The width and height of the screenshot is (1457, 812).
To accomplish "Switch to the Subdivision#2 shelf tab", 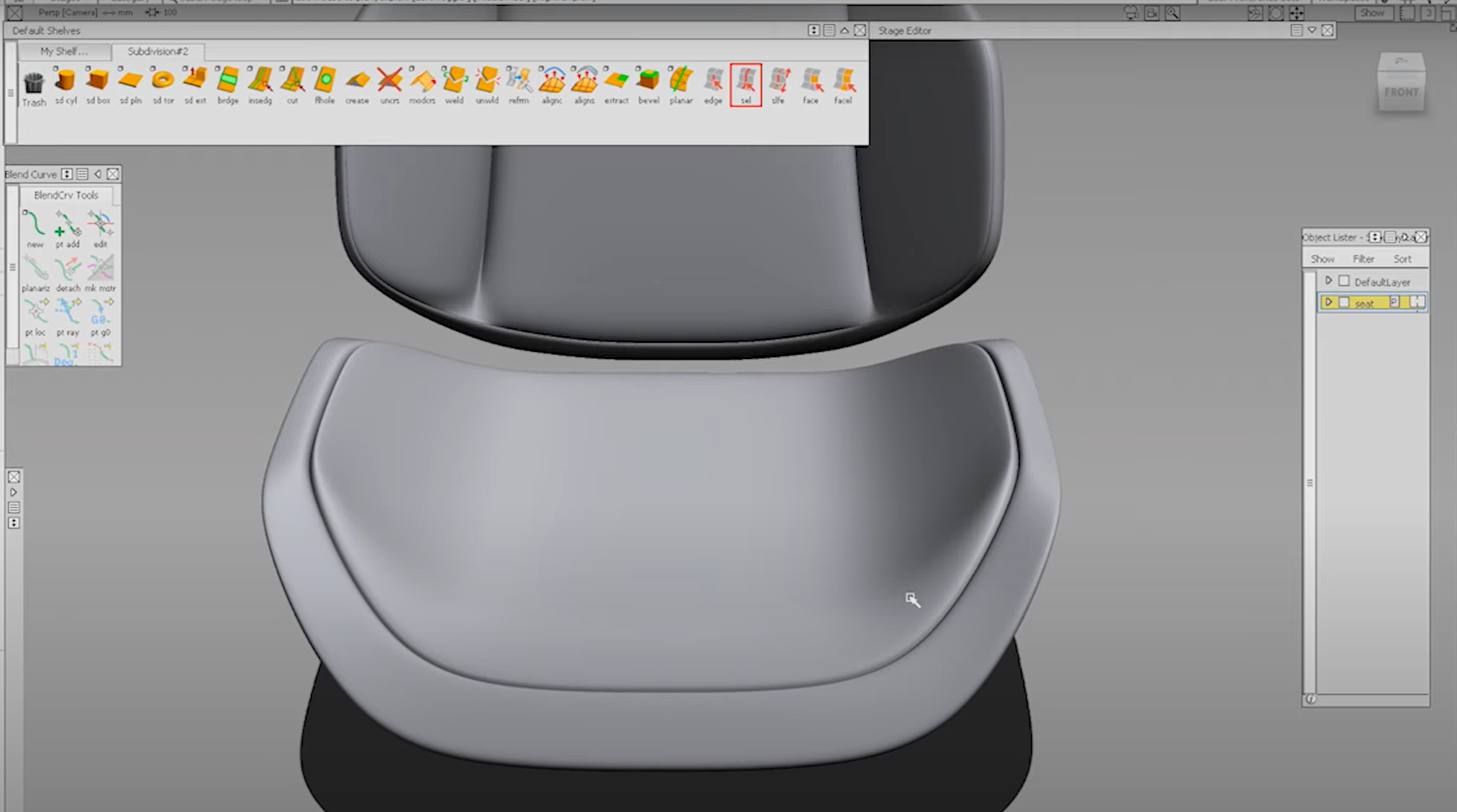I will coord(158,52).
